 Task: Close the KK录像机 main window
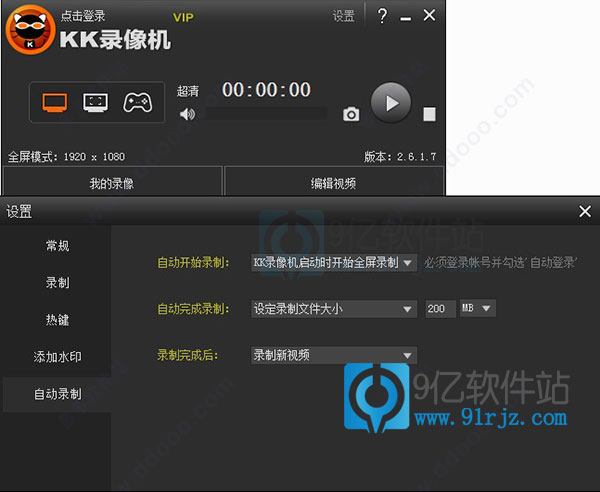click(x=429, y=15)
